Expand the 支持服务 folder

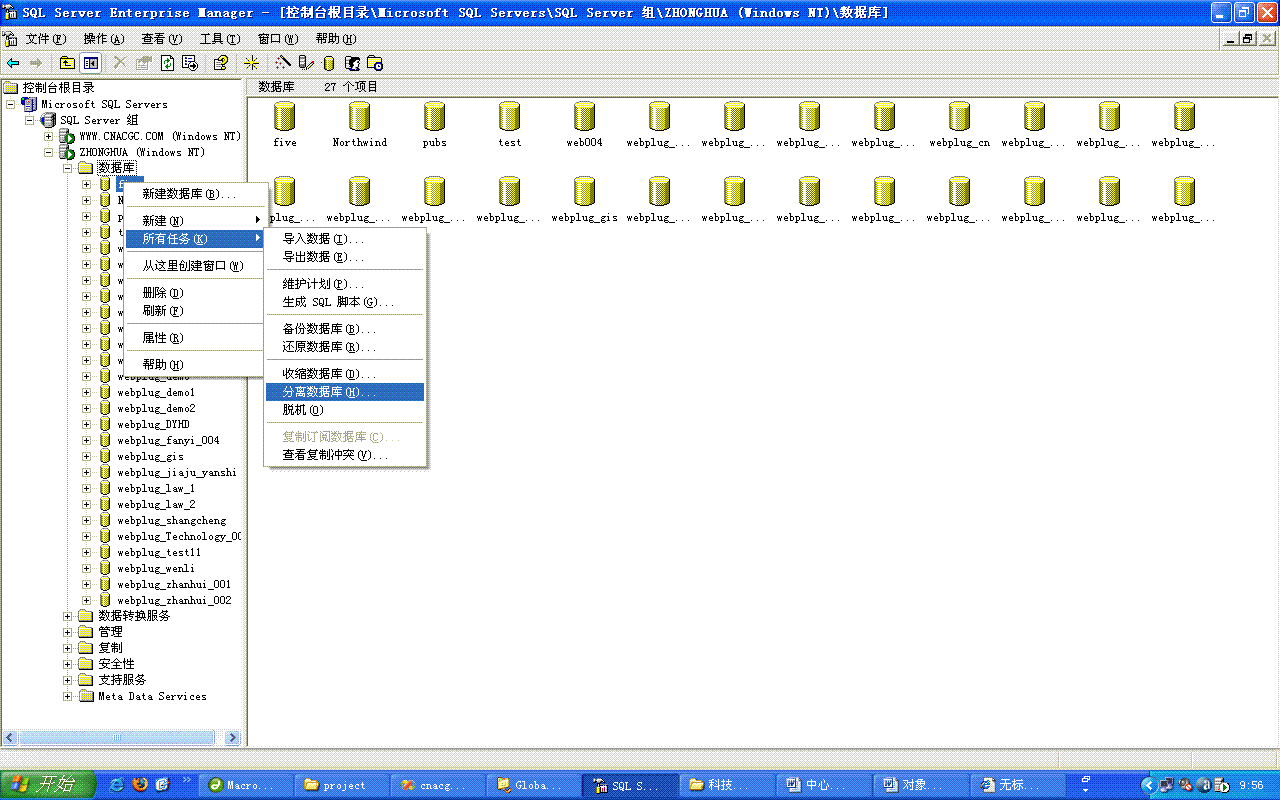68,680
